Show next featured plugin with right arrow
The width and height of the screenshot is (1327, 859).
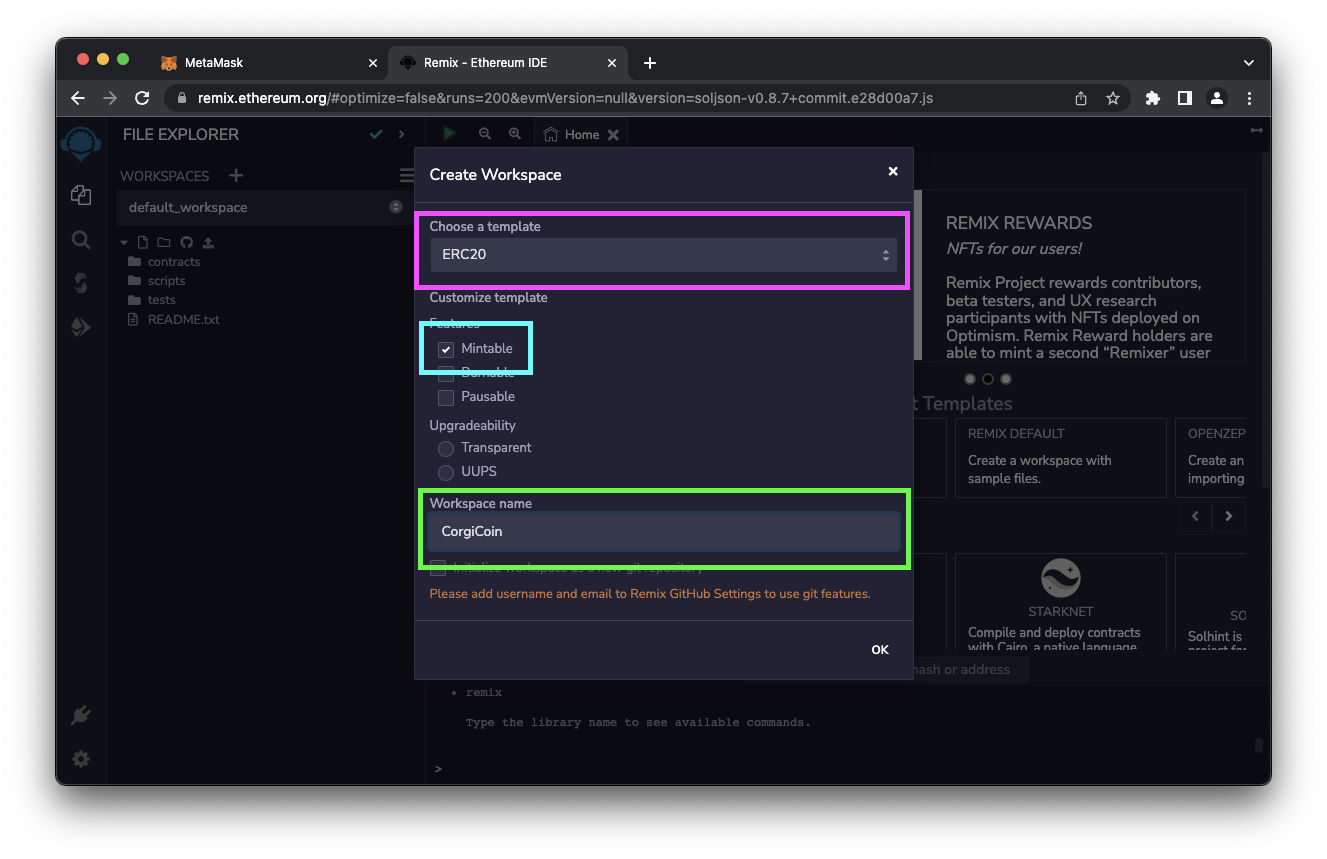click(x=1228, y=516)
